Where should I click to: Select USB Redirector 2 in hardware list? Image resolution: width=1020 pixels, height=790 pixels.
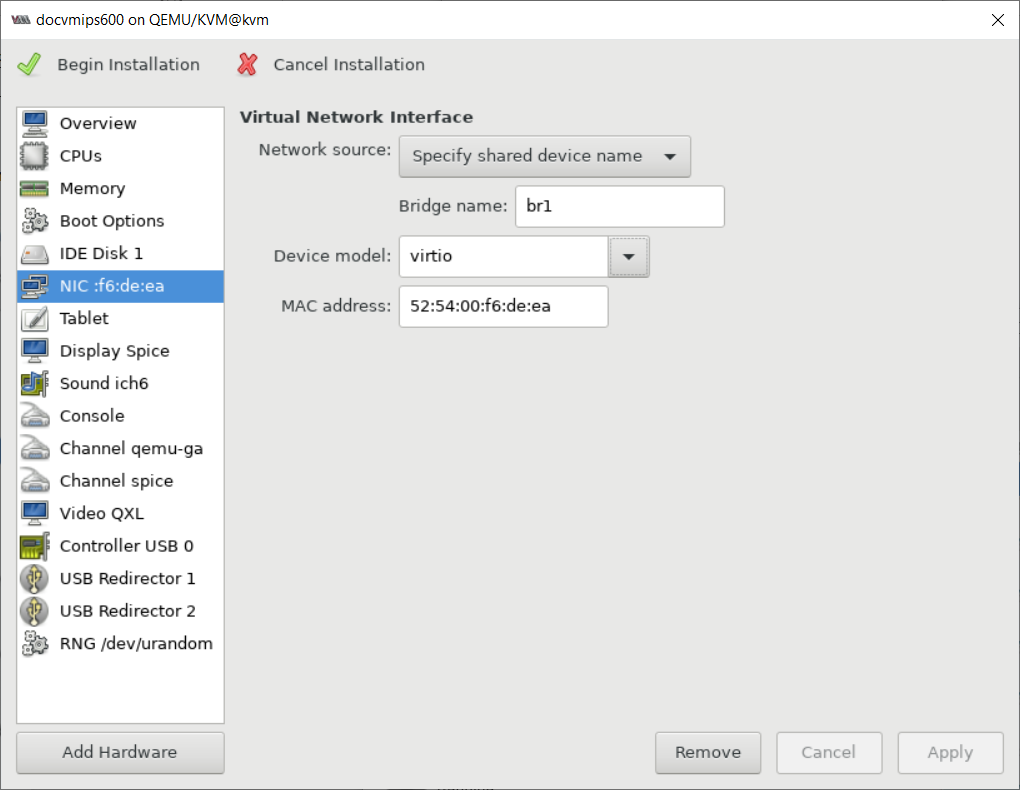coord(120,611)
